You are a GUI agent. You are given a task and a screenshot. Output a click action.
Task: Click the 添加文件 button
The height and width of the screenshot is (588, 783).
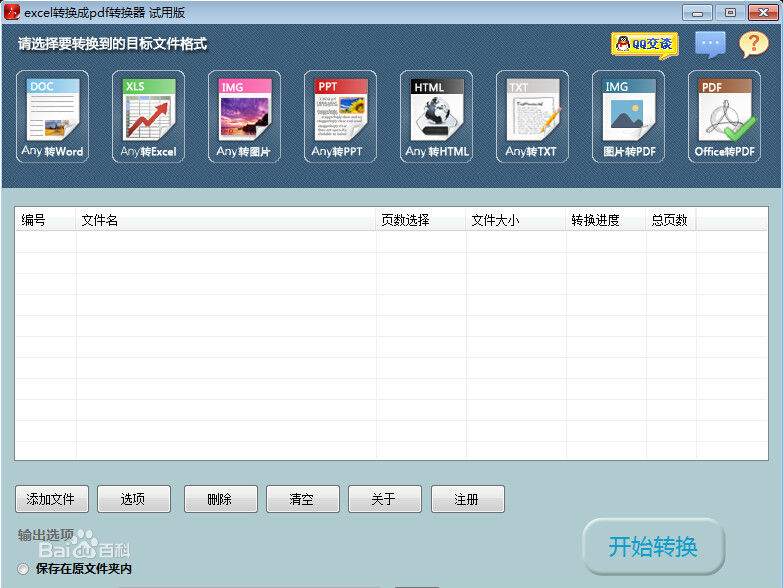[52, 499]
